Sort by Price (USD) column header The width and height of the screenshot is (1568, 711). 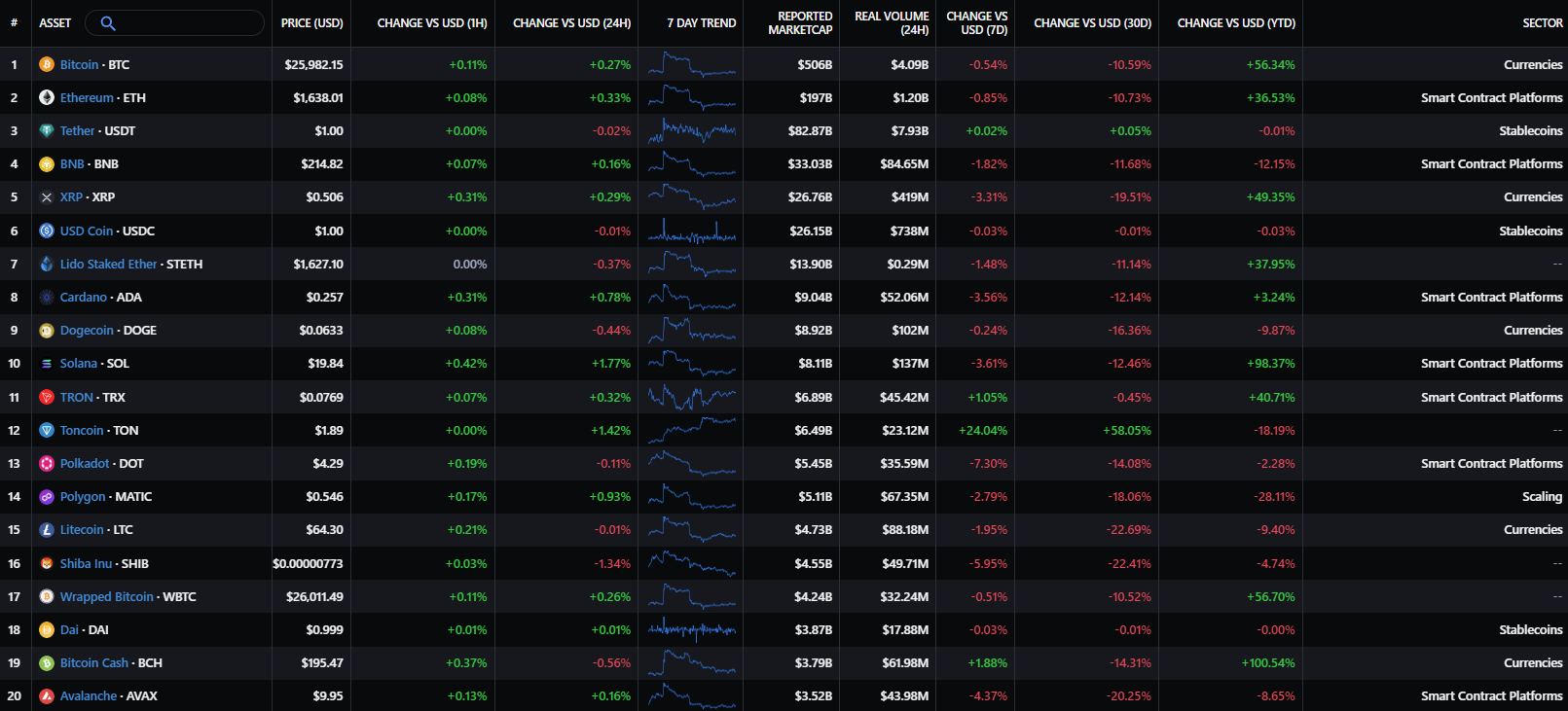(311, 23)
